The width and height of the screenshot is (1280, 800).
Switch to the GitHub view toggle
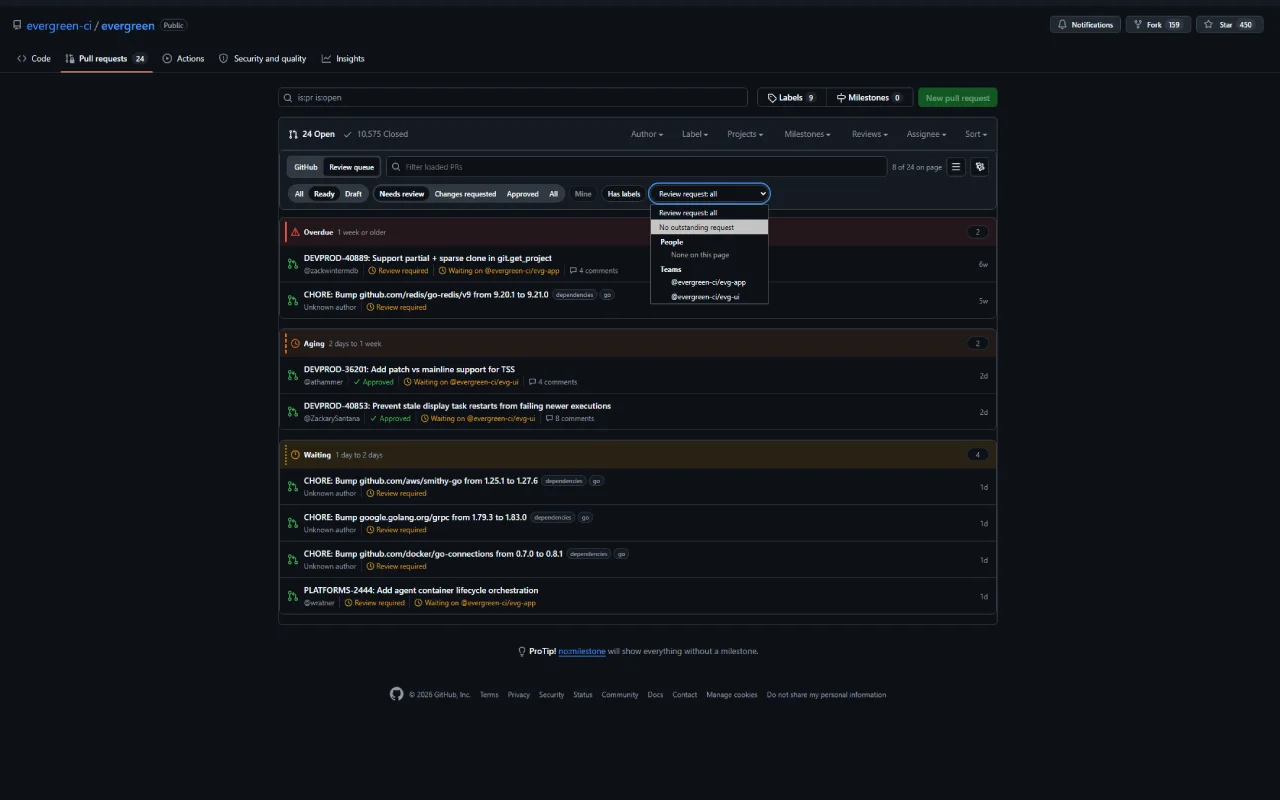point(306,167)
